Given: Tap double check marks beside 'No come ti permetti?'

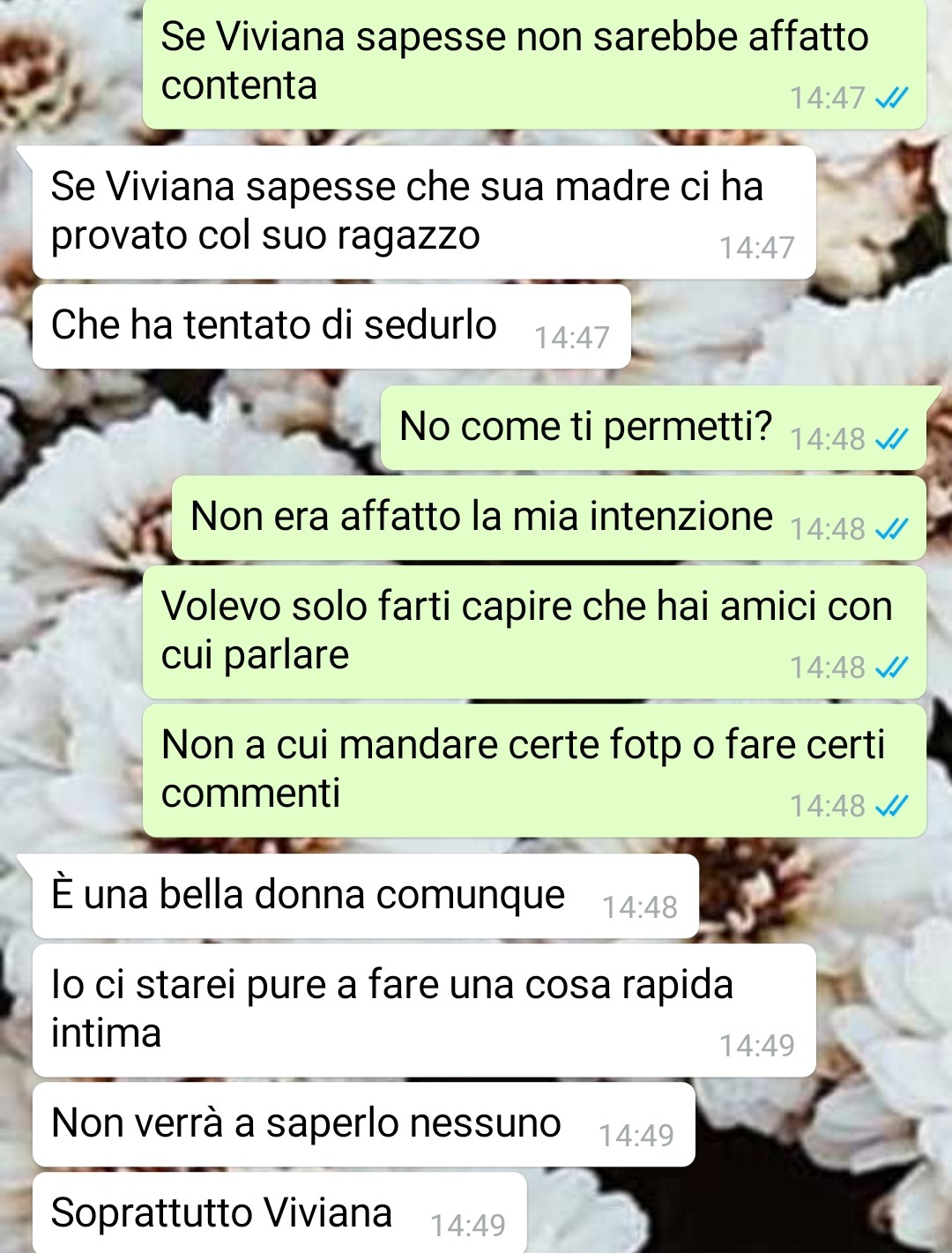Looking at the screenshot, I should pos(891,438).
